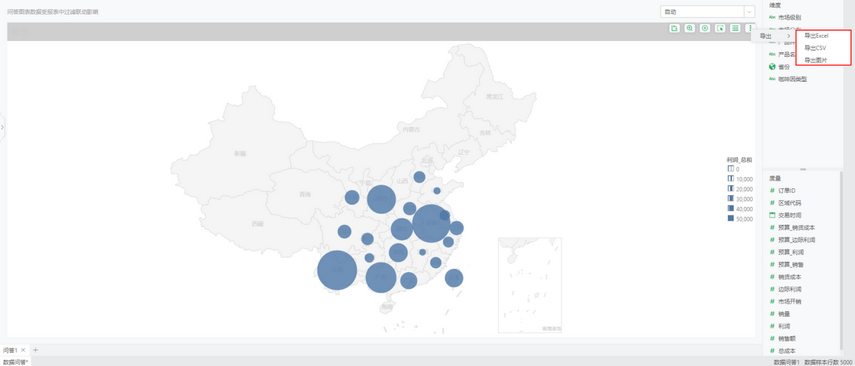Screen dimensions: 855x366
Task: Add a new tab with plus button
Action: 35,350
